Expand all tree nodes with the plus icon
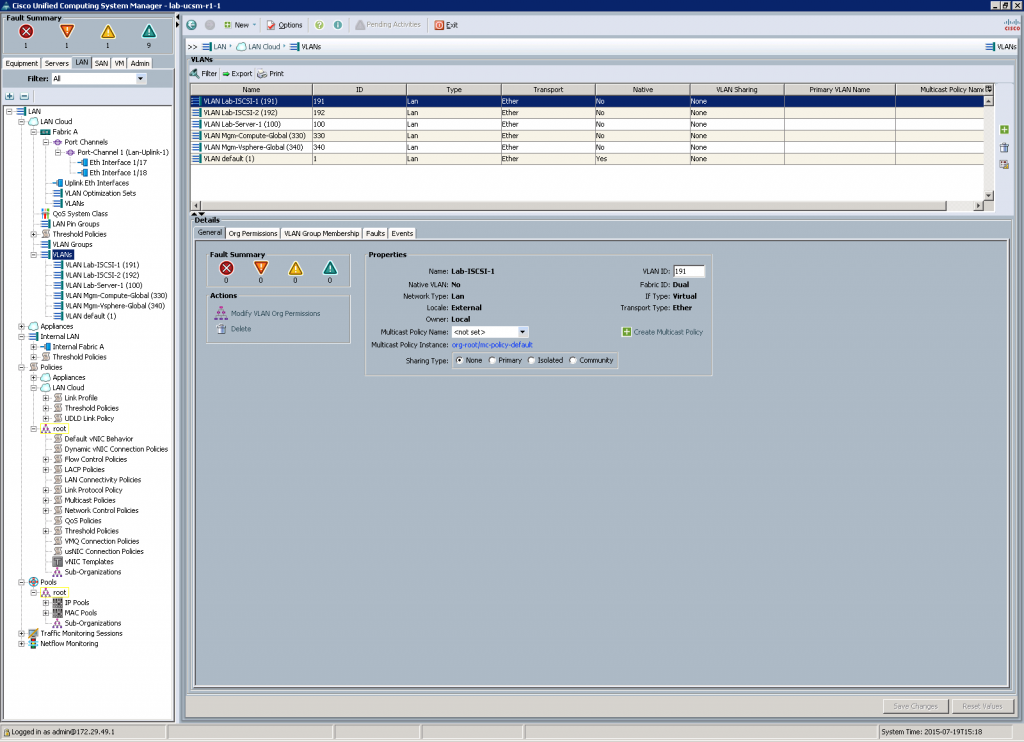 point(10,96)
